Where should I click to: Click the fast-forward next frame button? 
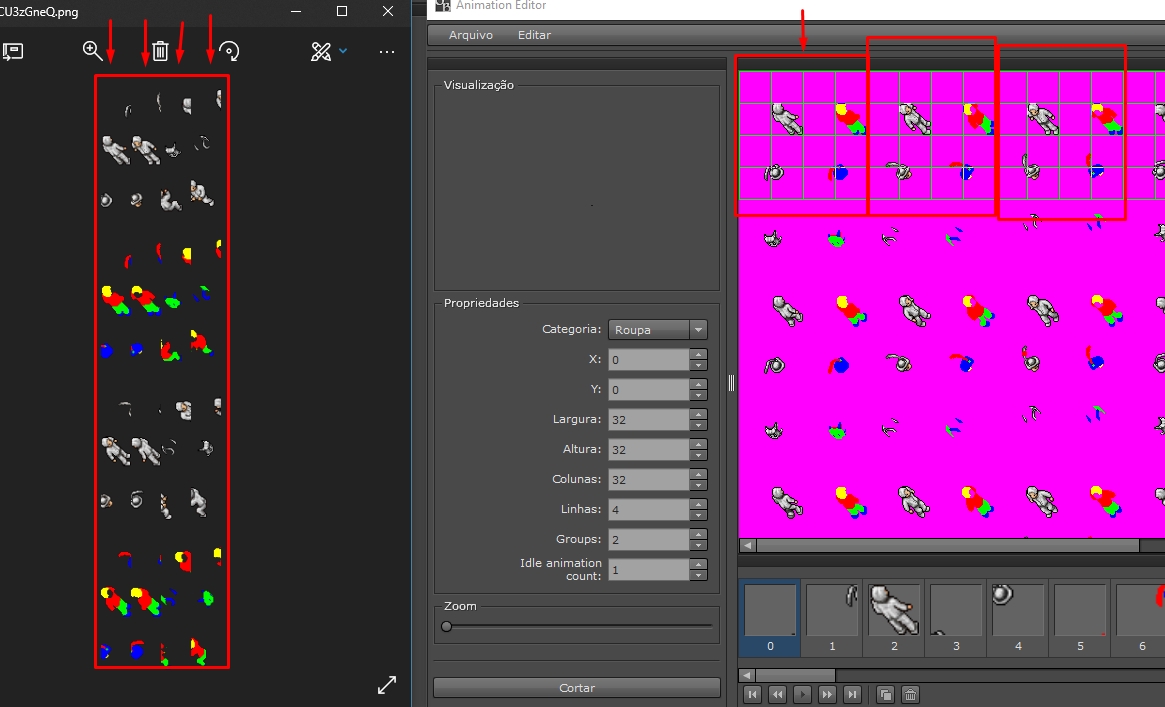827,694
